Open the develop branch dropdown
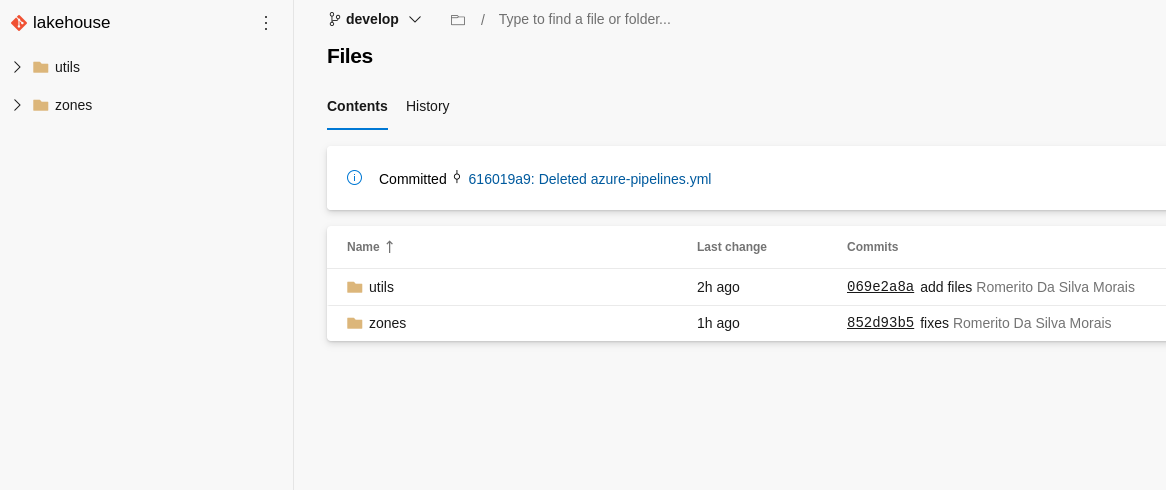This screenshot has height=490, width=1166. click(375, 19)
